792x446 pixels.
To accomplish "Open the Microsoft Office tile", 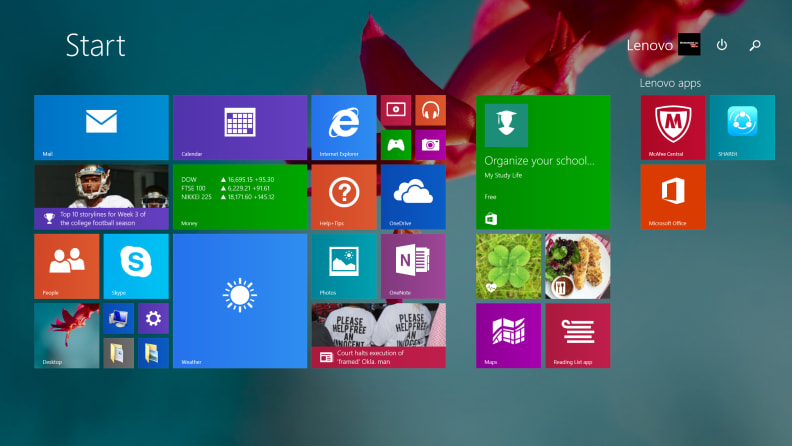I will [x=673, y=197].
